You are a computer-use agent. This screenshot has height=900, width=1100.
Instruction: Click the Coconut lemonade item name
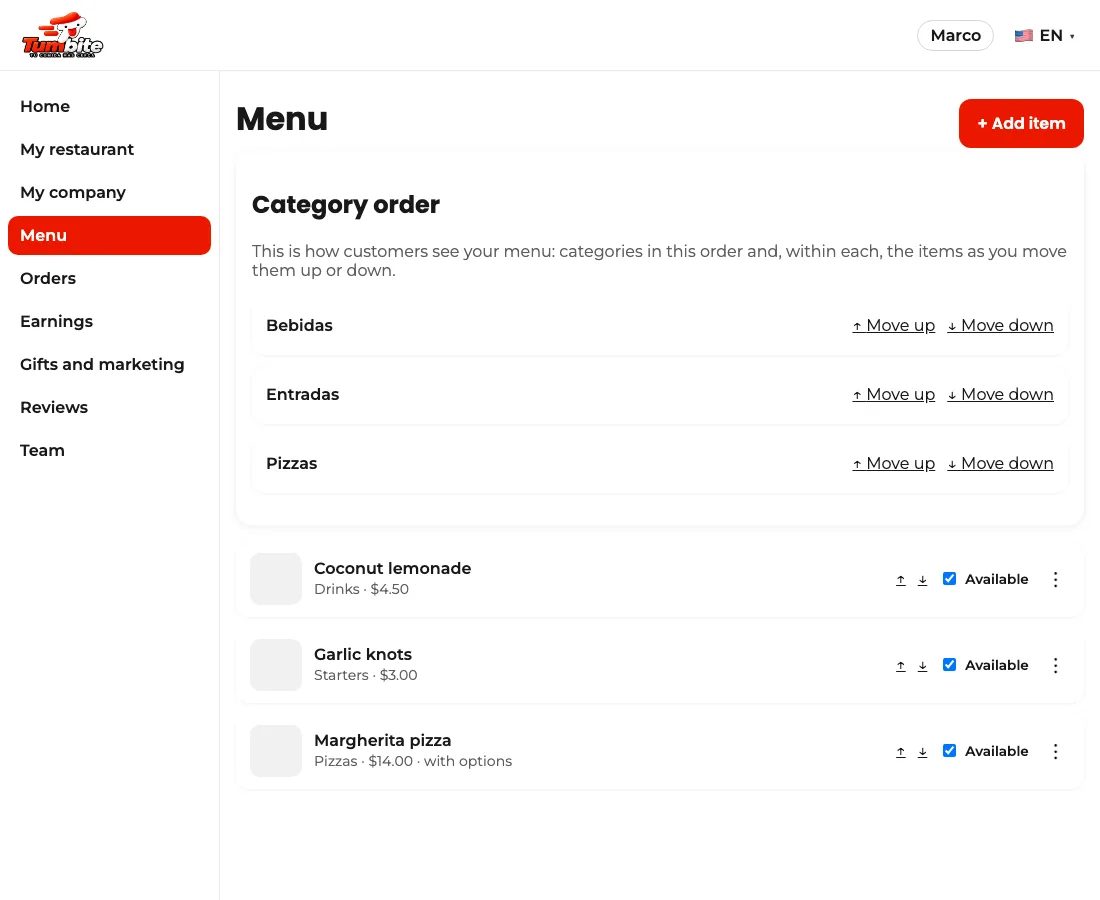pos(392,568)
